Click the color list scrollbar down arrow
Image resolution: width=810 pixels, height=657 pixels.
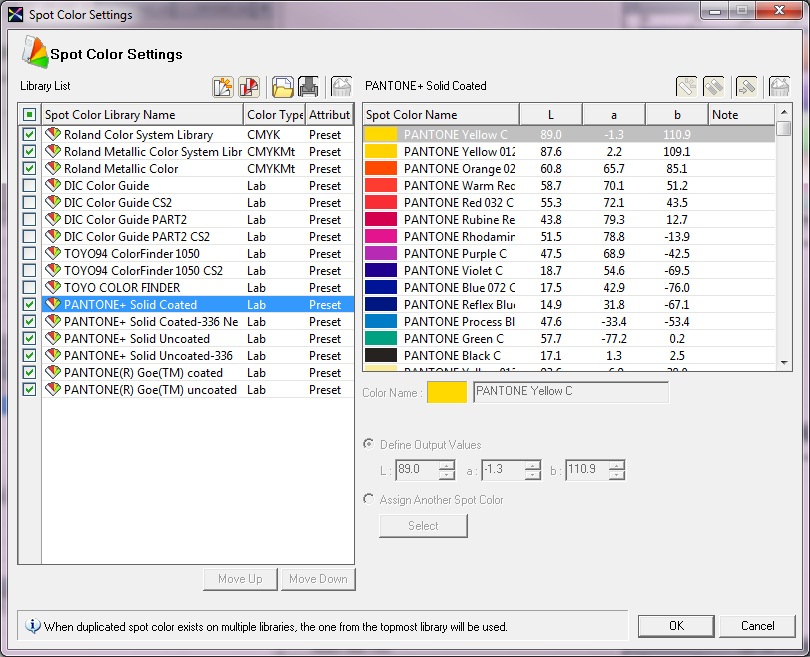click(x=784, y=363)
